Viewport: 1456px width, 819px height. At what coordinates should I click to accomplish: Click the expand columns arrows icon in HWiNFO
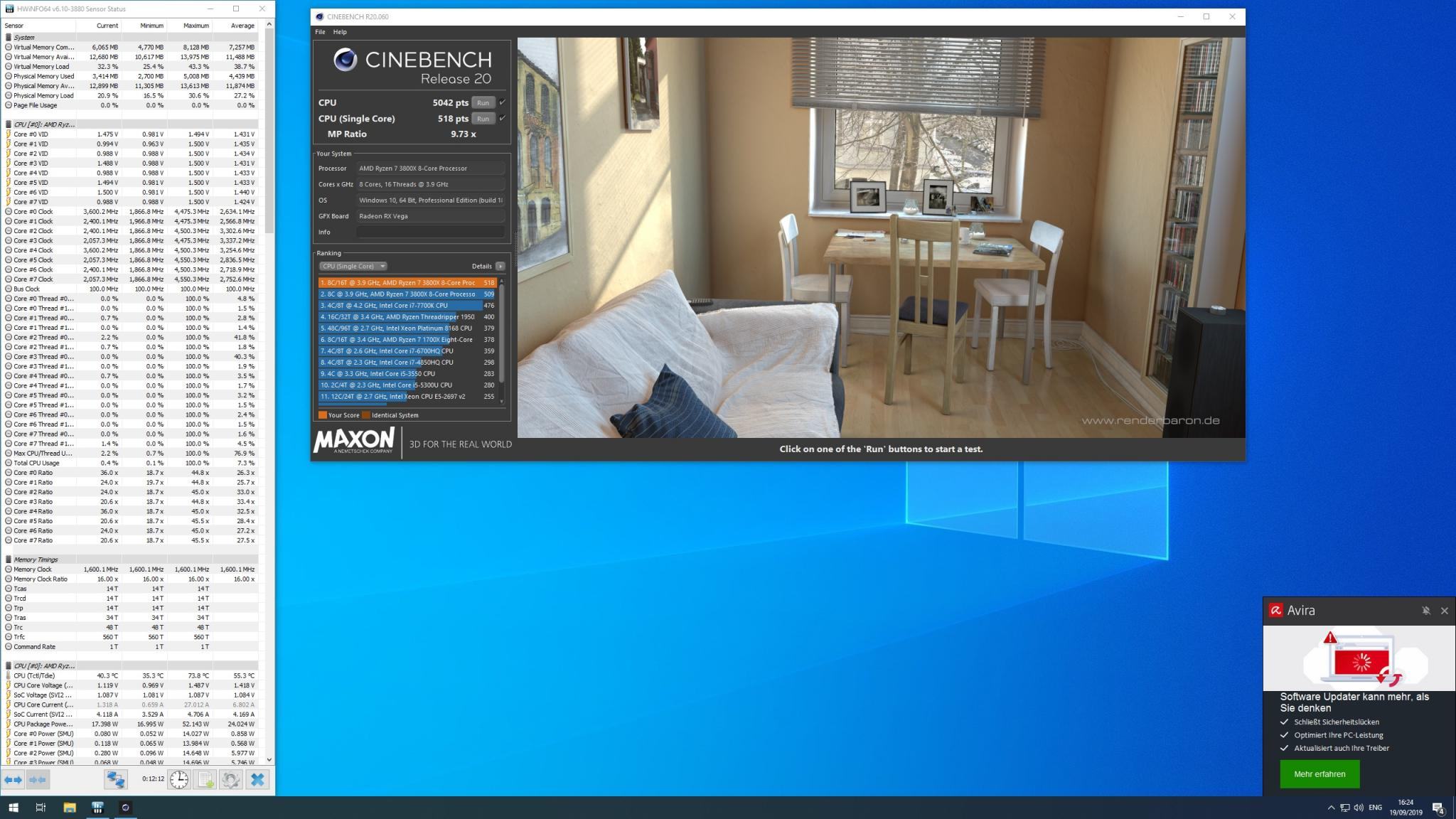click(x=14, y=779)
